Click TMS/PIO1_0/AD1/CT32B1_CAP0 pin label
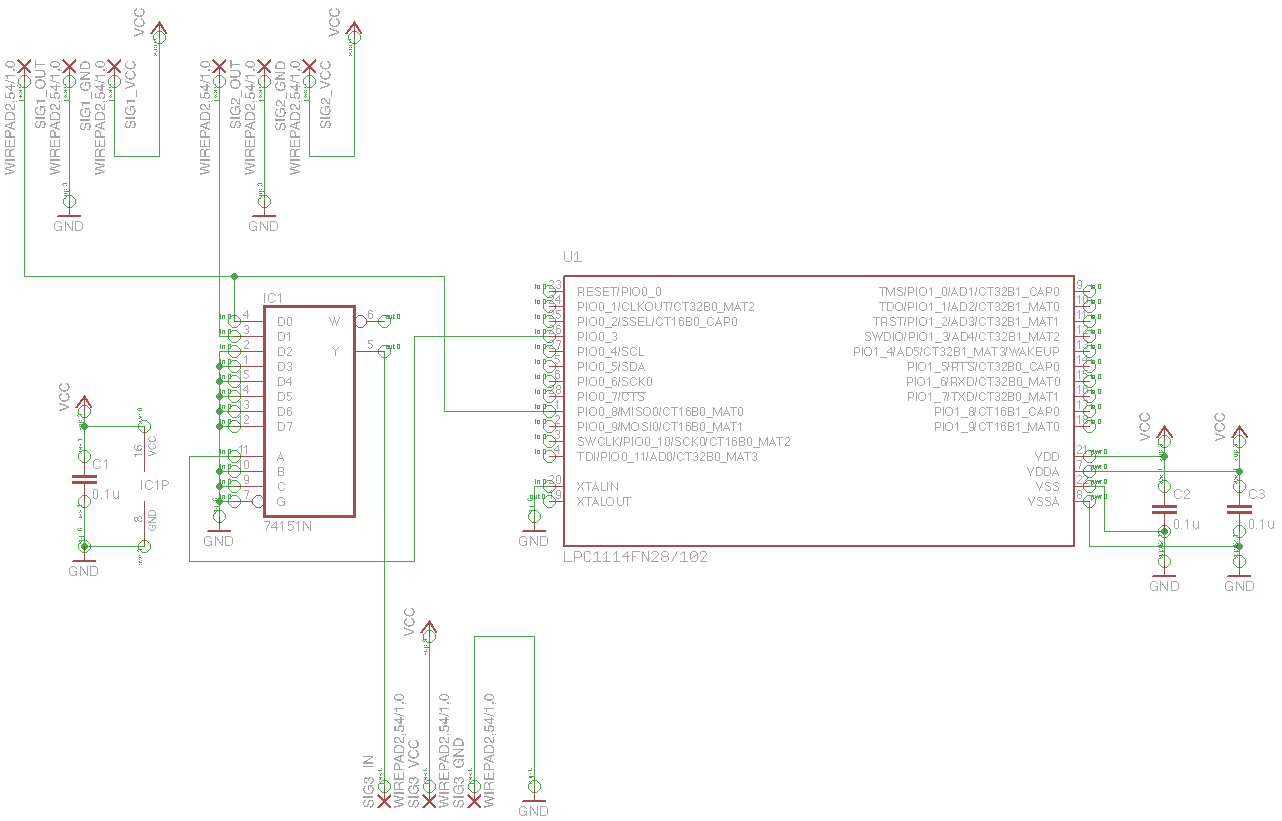1282x821 pixels. click(x=969, y=292)
